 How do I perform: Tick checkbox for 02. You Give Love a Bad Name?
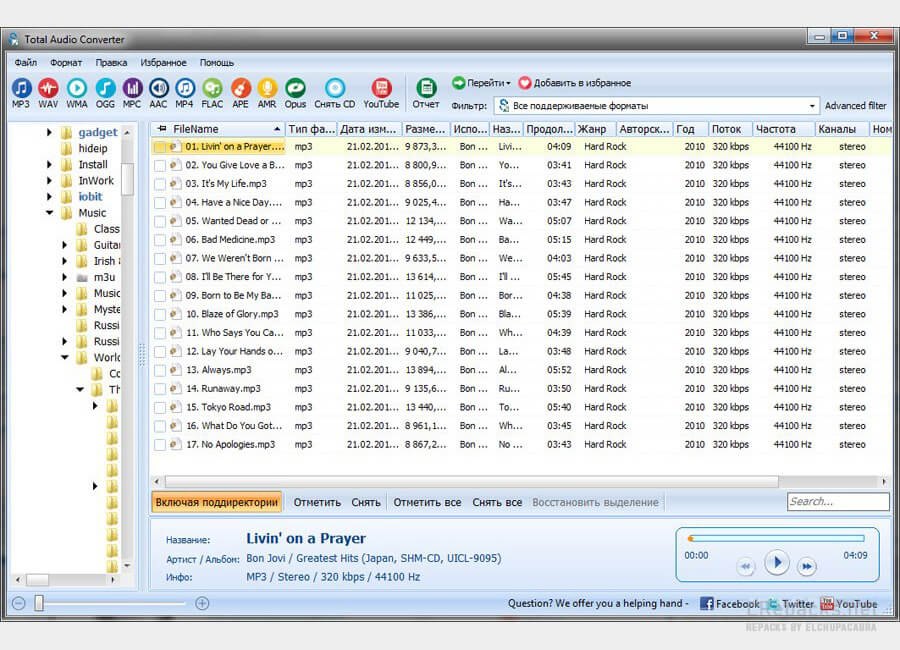coord(160,165)
